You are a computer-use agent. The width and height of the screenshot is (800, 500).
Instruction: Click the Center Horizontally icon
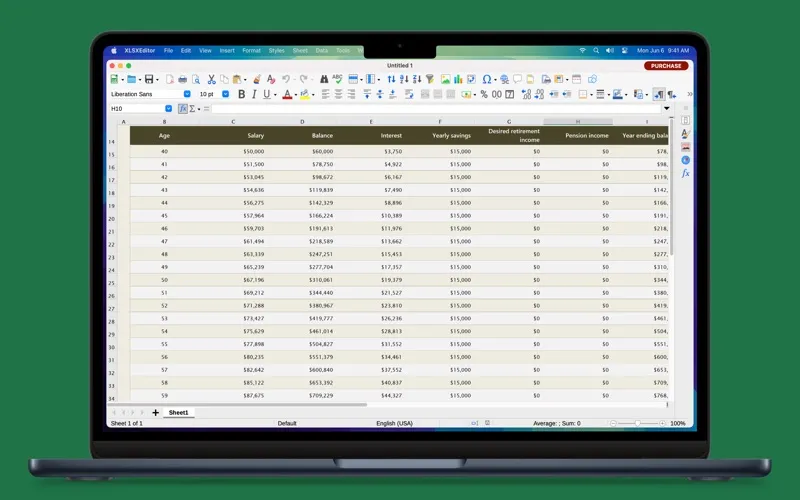(338, 94)
